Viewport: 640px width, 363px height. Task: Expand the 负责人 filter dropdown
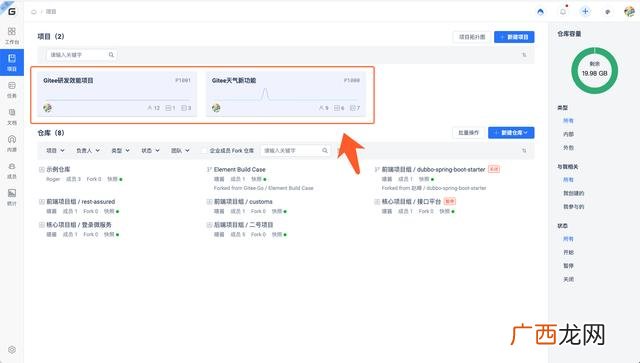[88, 151]
